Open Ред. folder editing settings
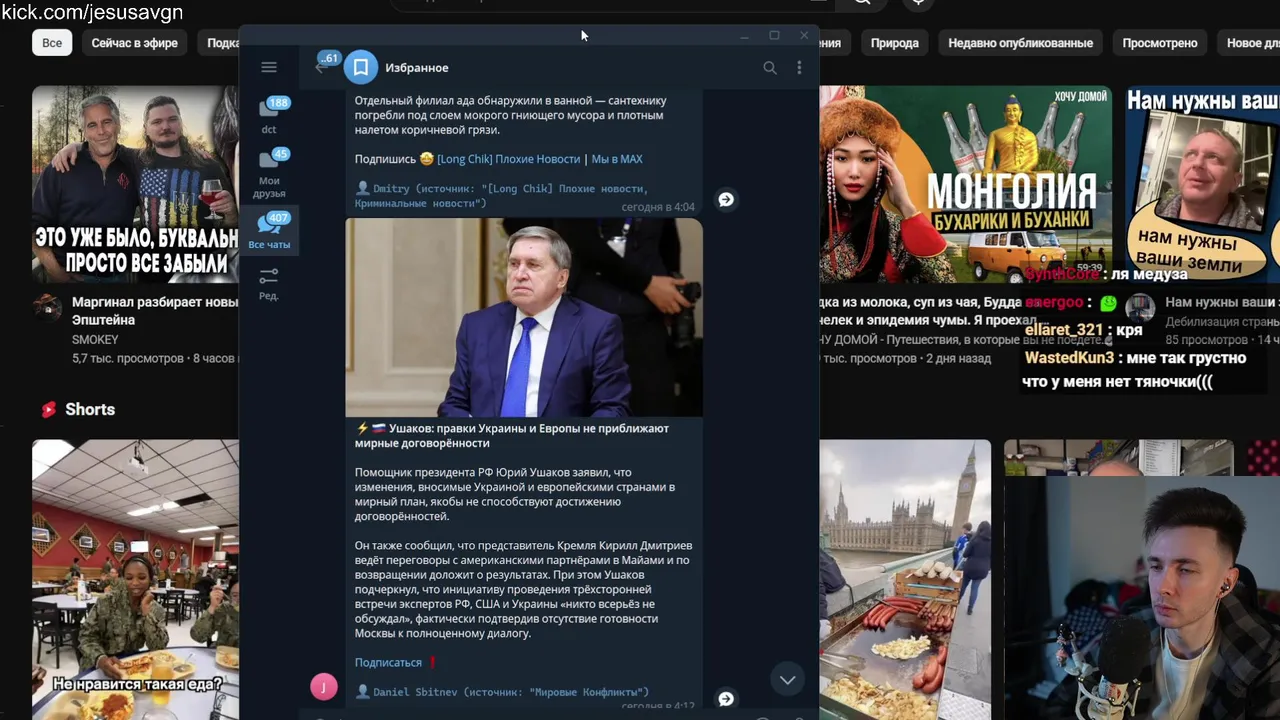Screen dimensions: 1280x720 [x=269, y=283]
